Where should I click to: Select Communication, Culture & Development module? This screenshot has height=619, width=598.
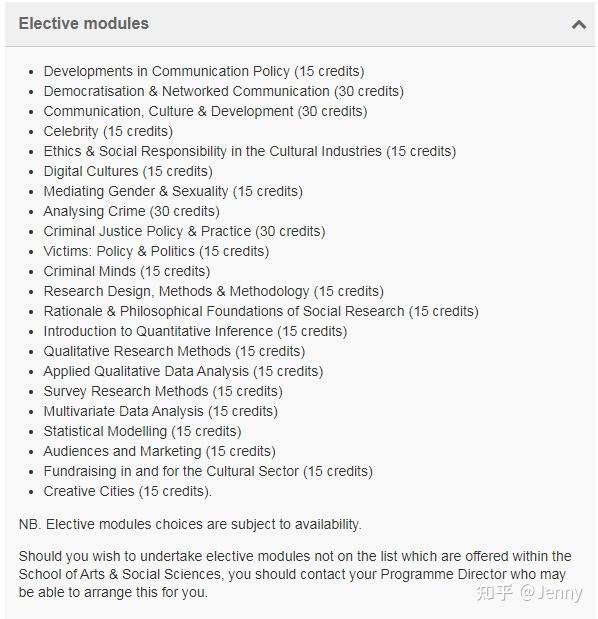point(205,111)
